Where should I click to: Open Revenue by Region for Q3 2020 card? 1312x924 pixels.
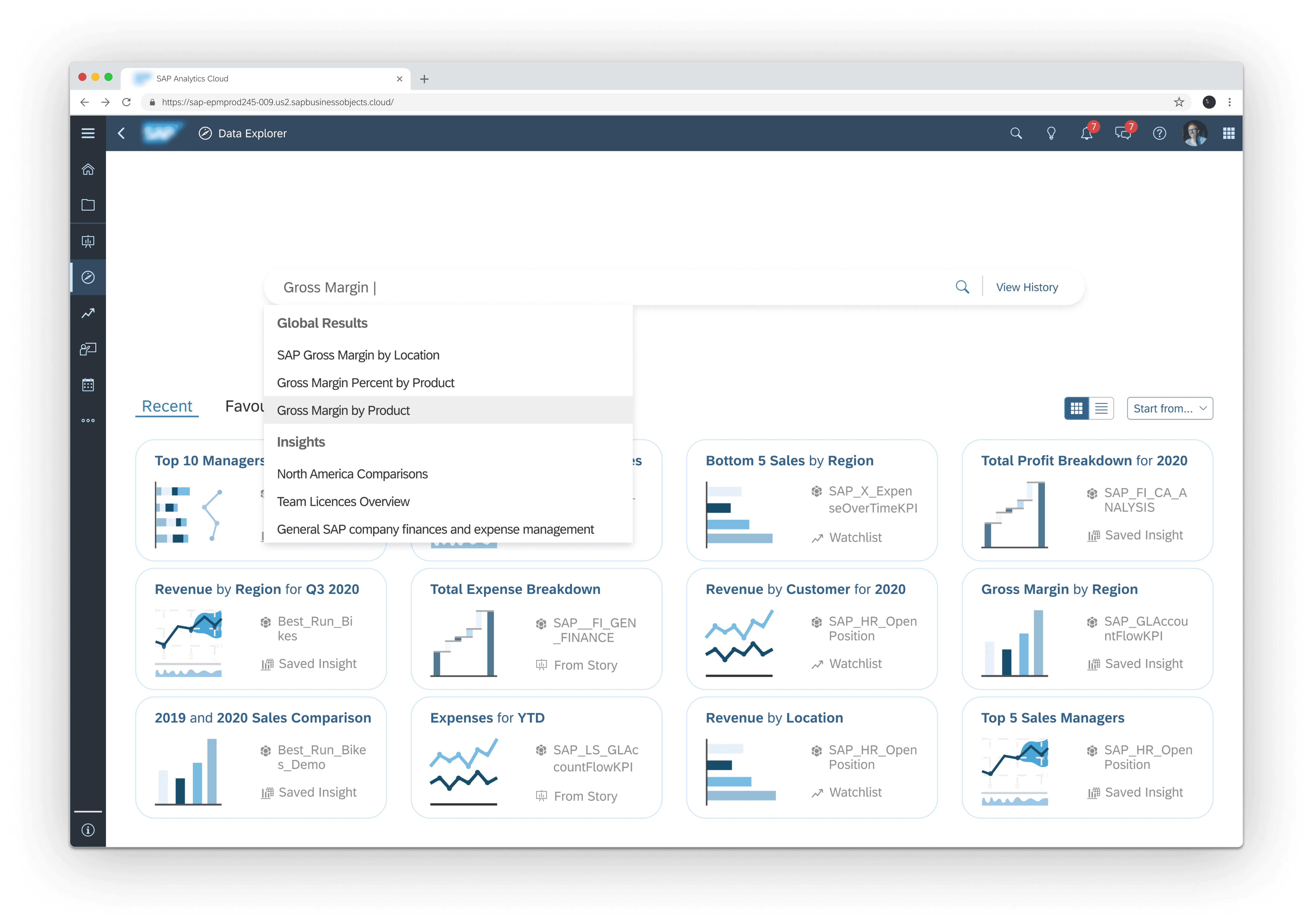pyautogui.click(x=261, y=629)
